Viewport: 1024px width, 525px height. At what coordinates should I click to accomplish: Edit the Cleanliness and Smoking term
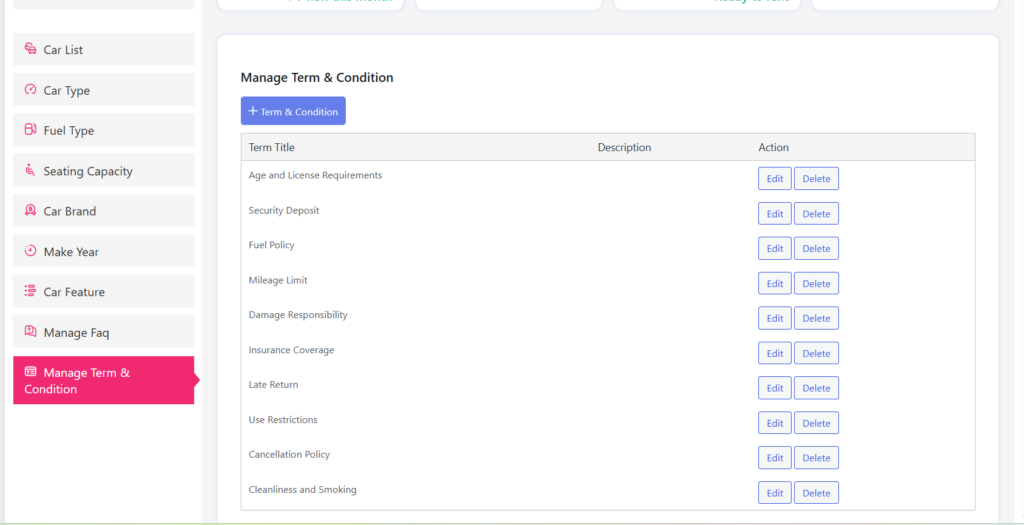coord(775,493)
